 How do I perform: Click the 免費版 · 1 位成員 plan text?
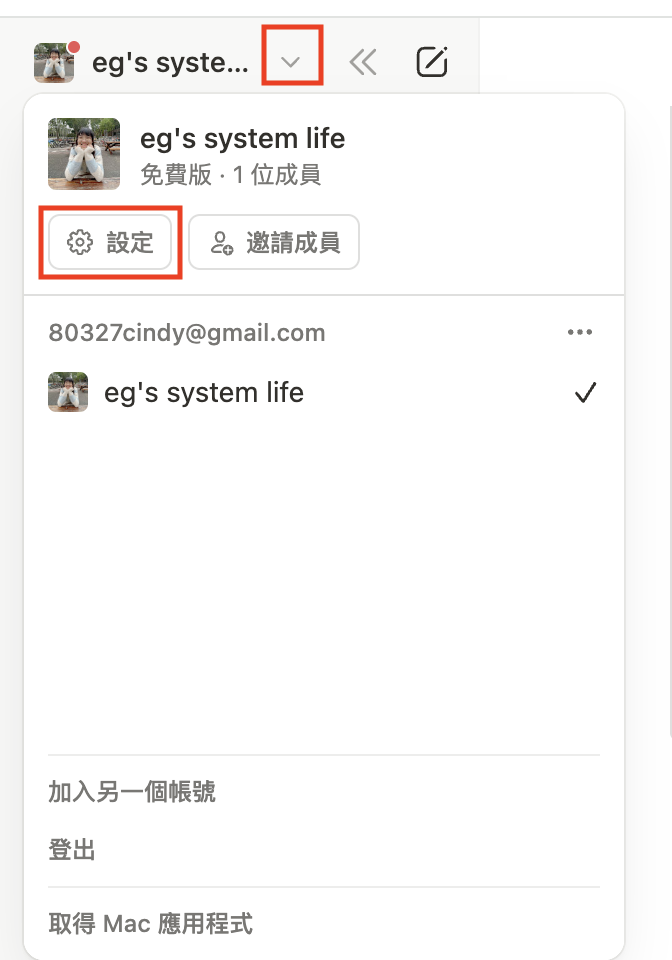click(x=230, y=176)
